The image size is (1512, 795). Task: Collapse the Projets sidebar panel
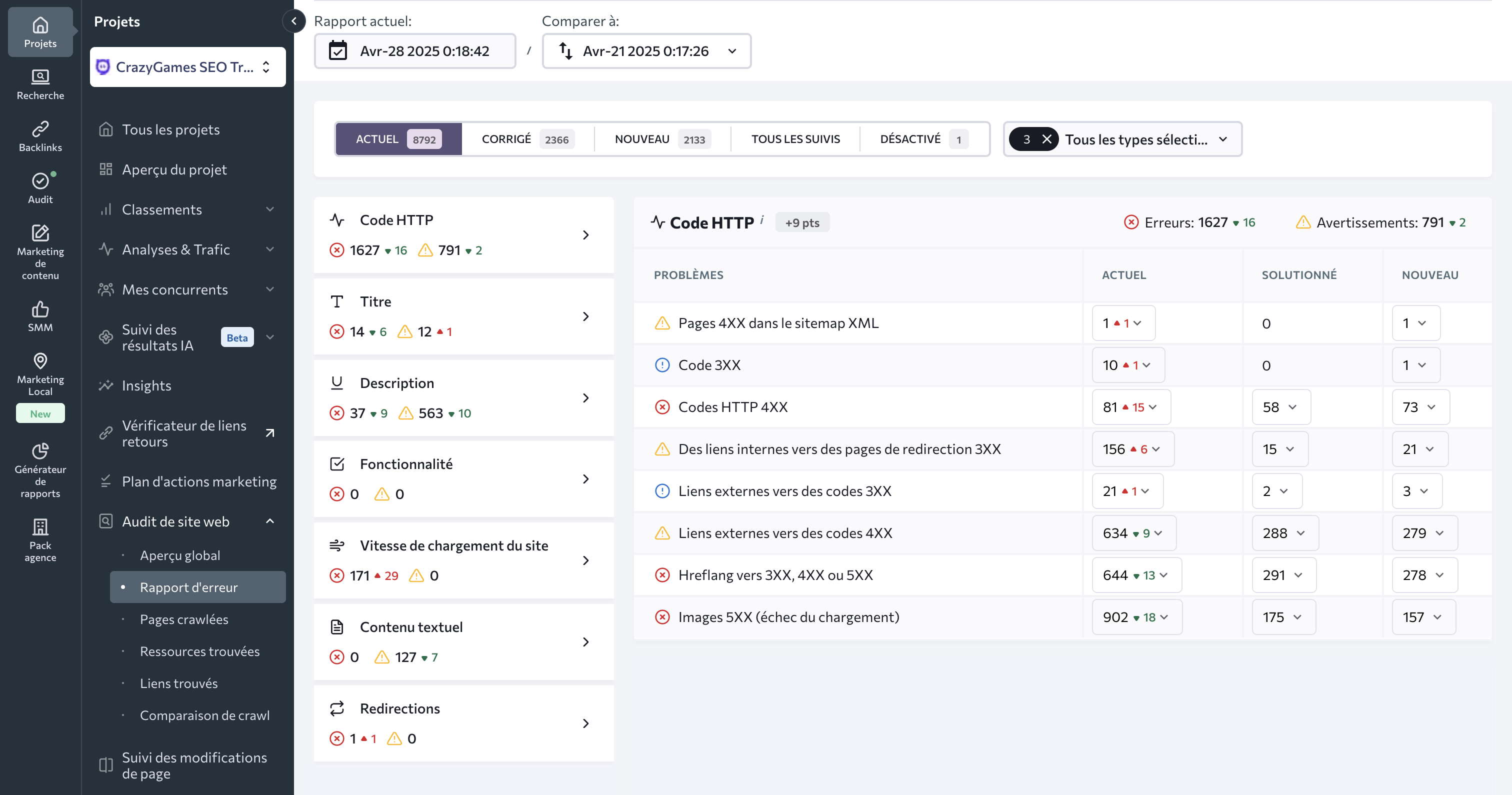click(294, 21)
